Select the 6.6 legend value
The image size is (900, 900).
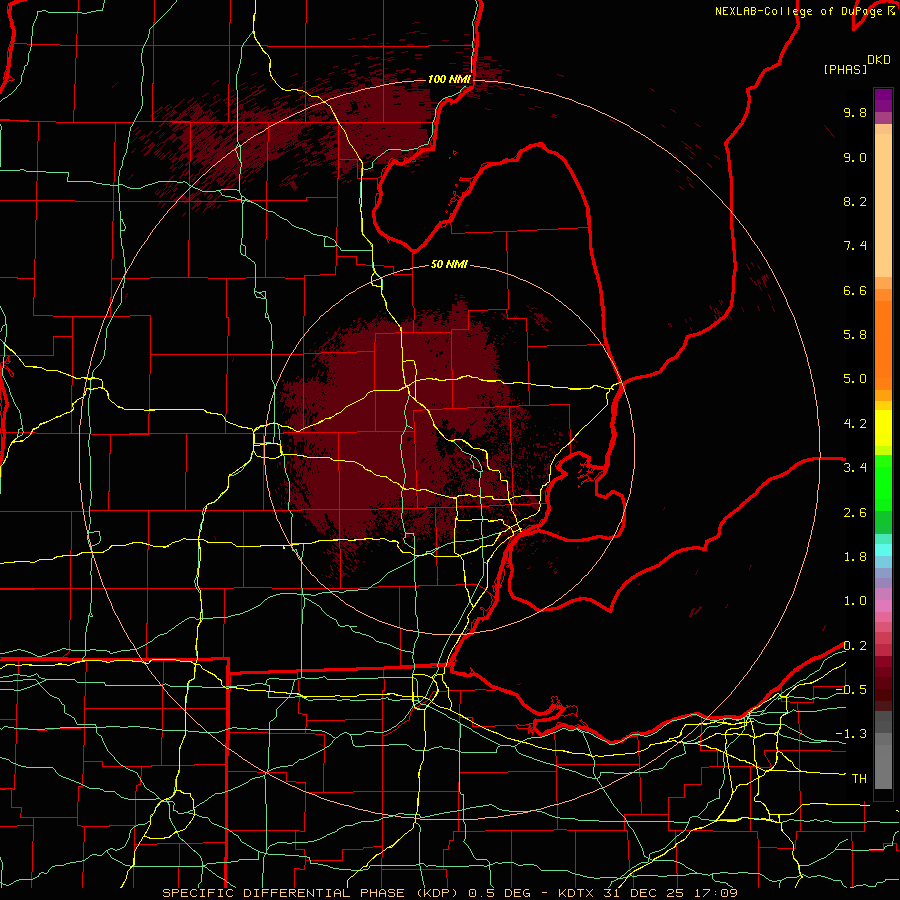(855, 290)
